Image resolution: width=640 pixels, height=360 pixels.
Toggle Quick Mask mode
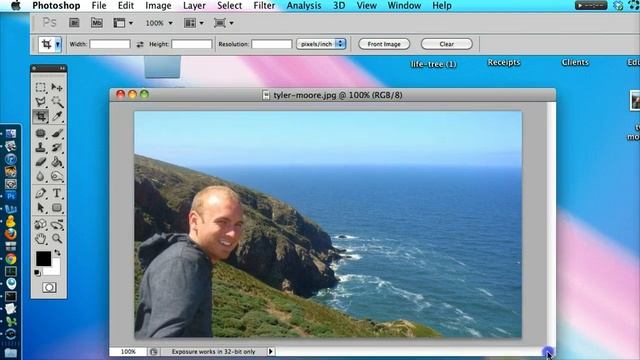point(49,288)
